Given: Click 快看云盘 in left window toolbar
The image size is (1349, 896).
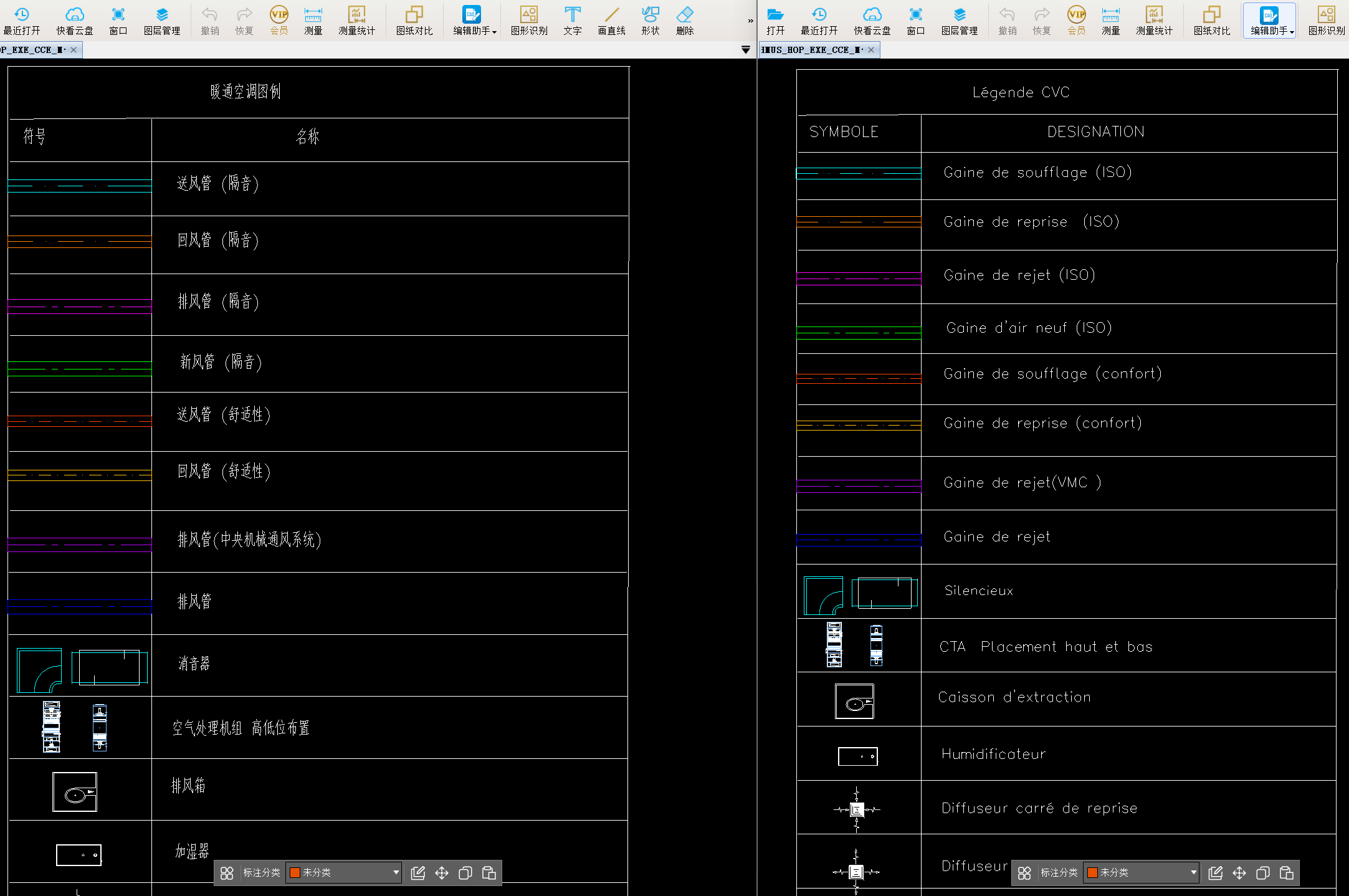Looking at the screenshot, I should [x=74, y=21].
